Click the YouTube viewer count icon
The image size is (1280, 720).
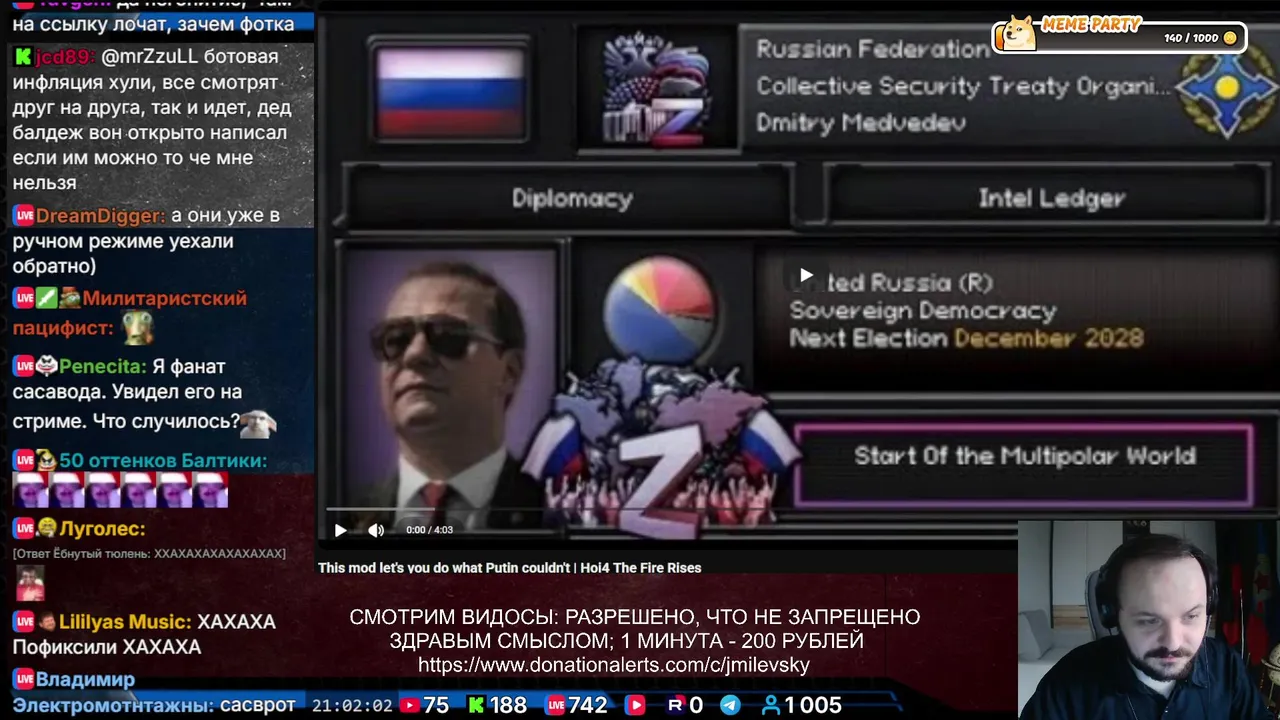pyautogui.click(x=409, y=705)
